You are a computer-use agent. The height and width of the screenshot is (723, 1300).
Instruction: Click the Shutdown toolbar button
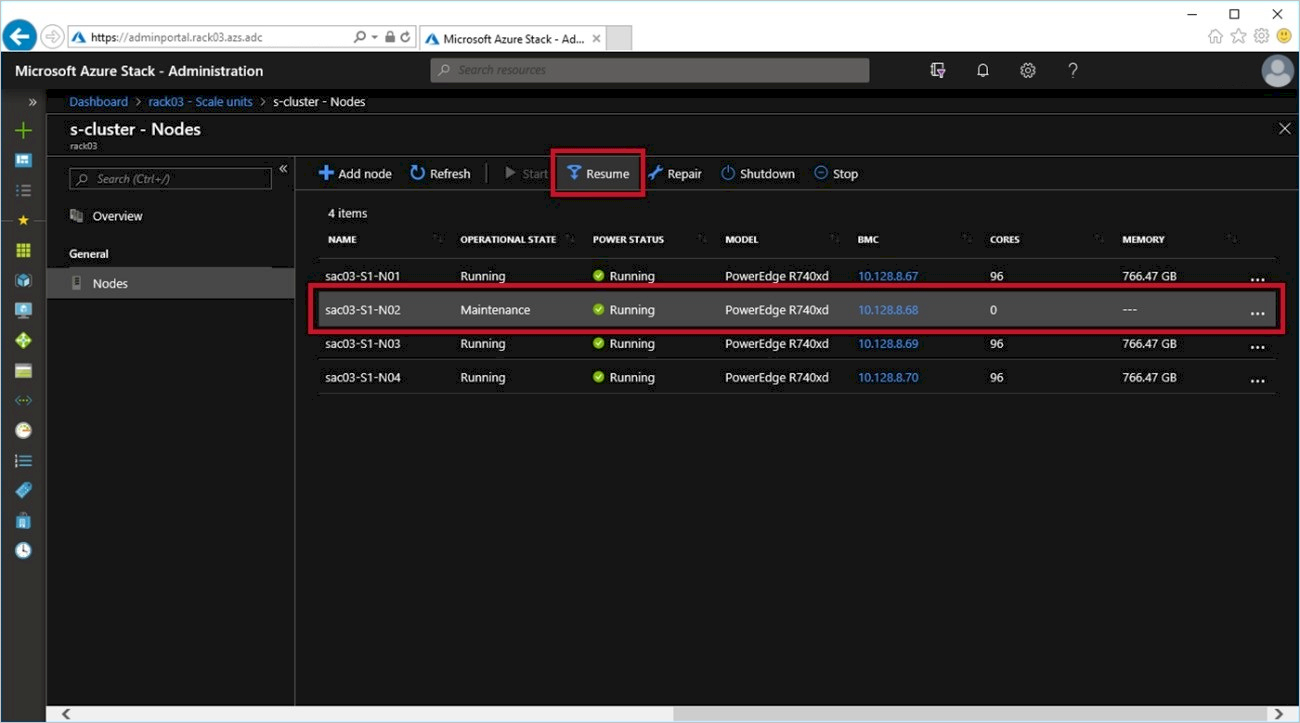click(758, 173)
